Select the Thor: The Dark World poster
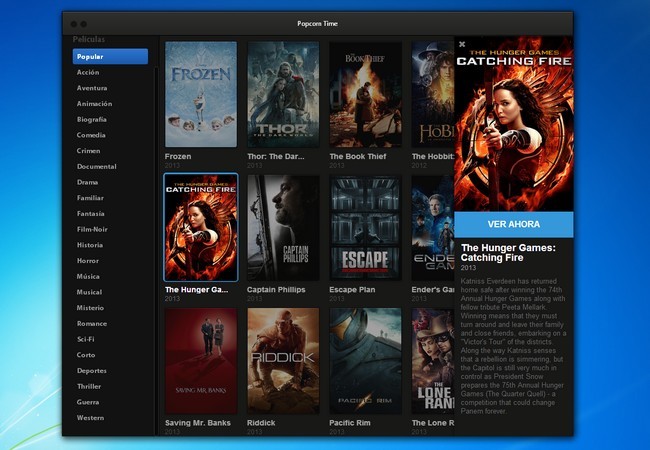This screenshot has height=450, width=650. pos(283,94)
